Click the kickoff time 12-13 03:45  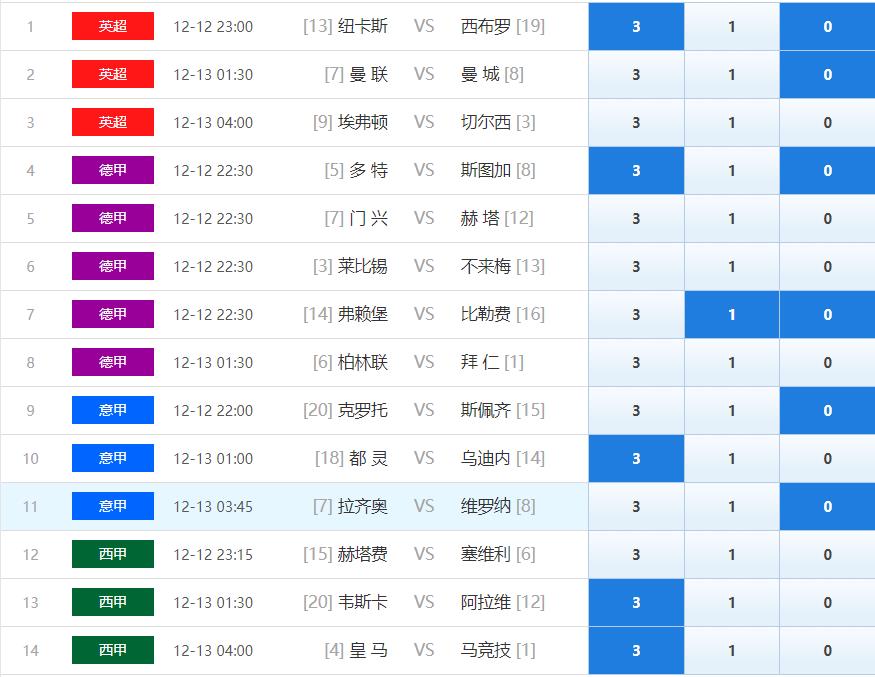[213, 507]
